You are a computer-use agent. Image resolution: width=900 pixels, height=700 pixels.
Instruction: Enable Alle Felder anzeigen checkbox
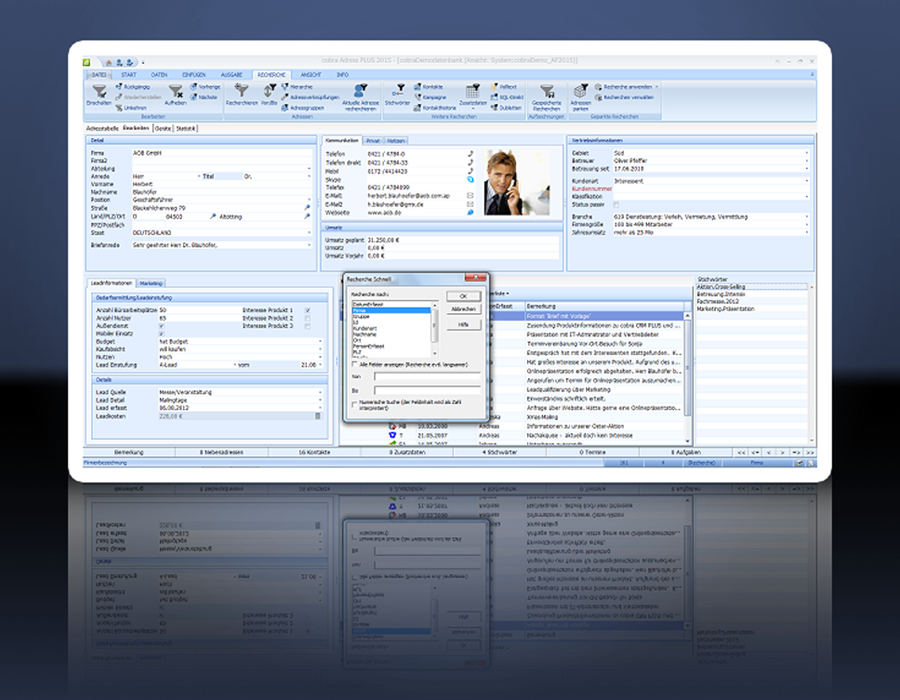point(354,364)
